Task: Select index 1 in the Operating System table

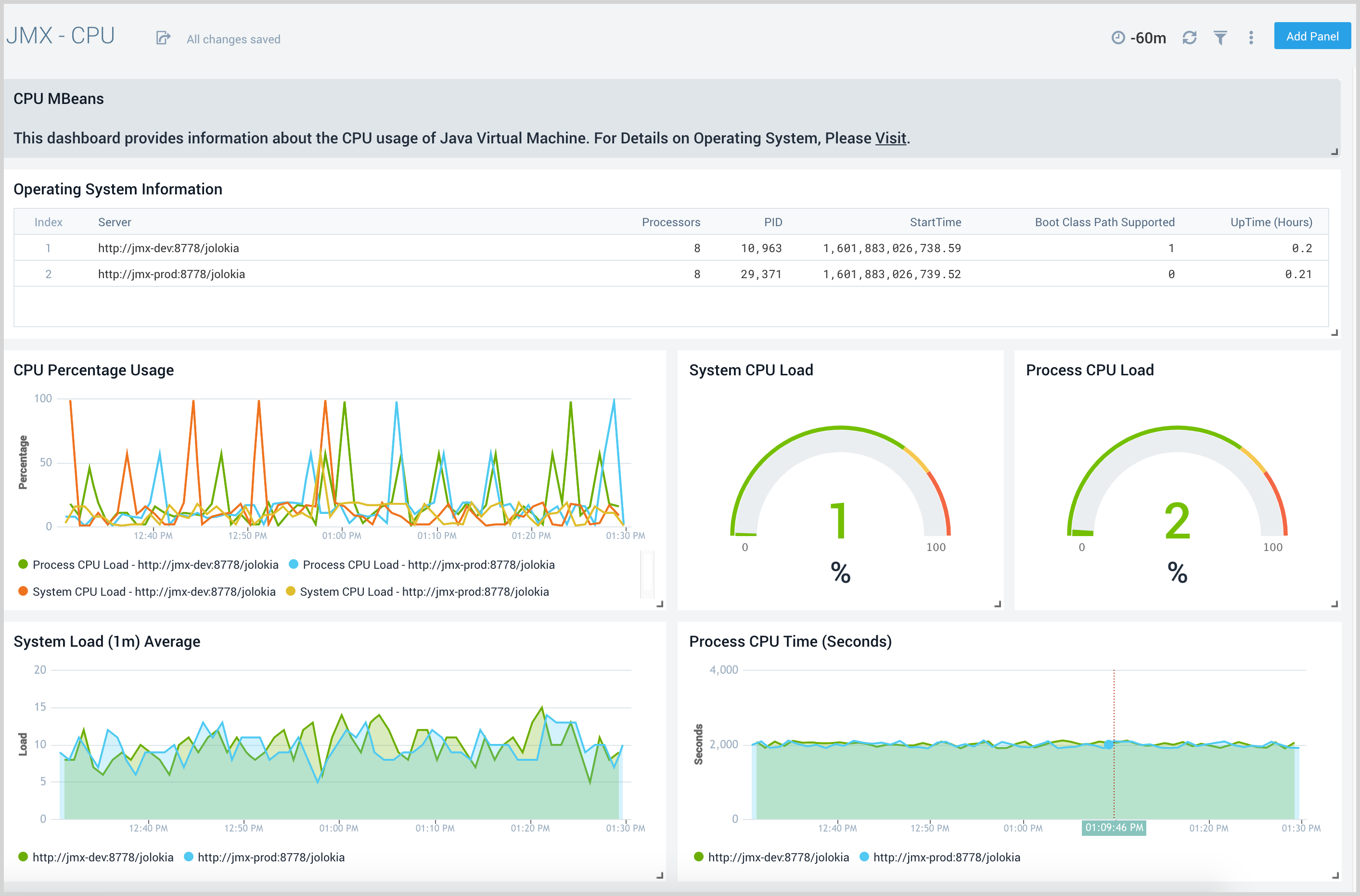Action: [x=48, y=248]
